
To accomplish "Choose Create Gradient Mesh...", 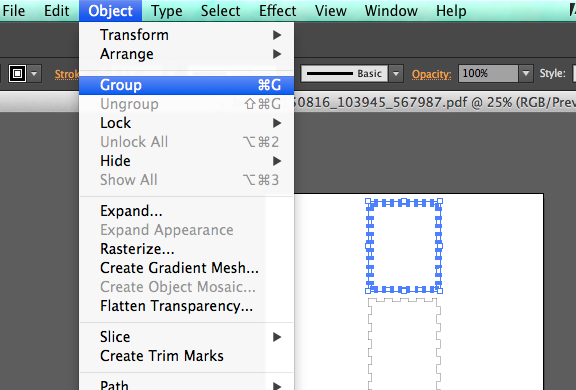I will [186, 268].
